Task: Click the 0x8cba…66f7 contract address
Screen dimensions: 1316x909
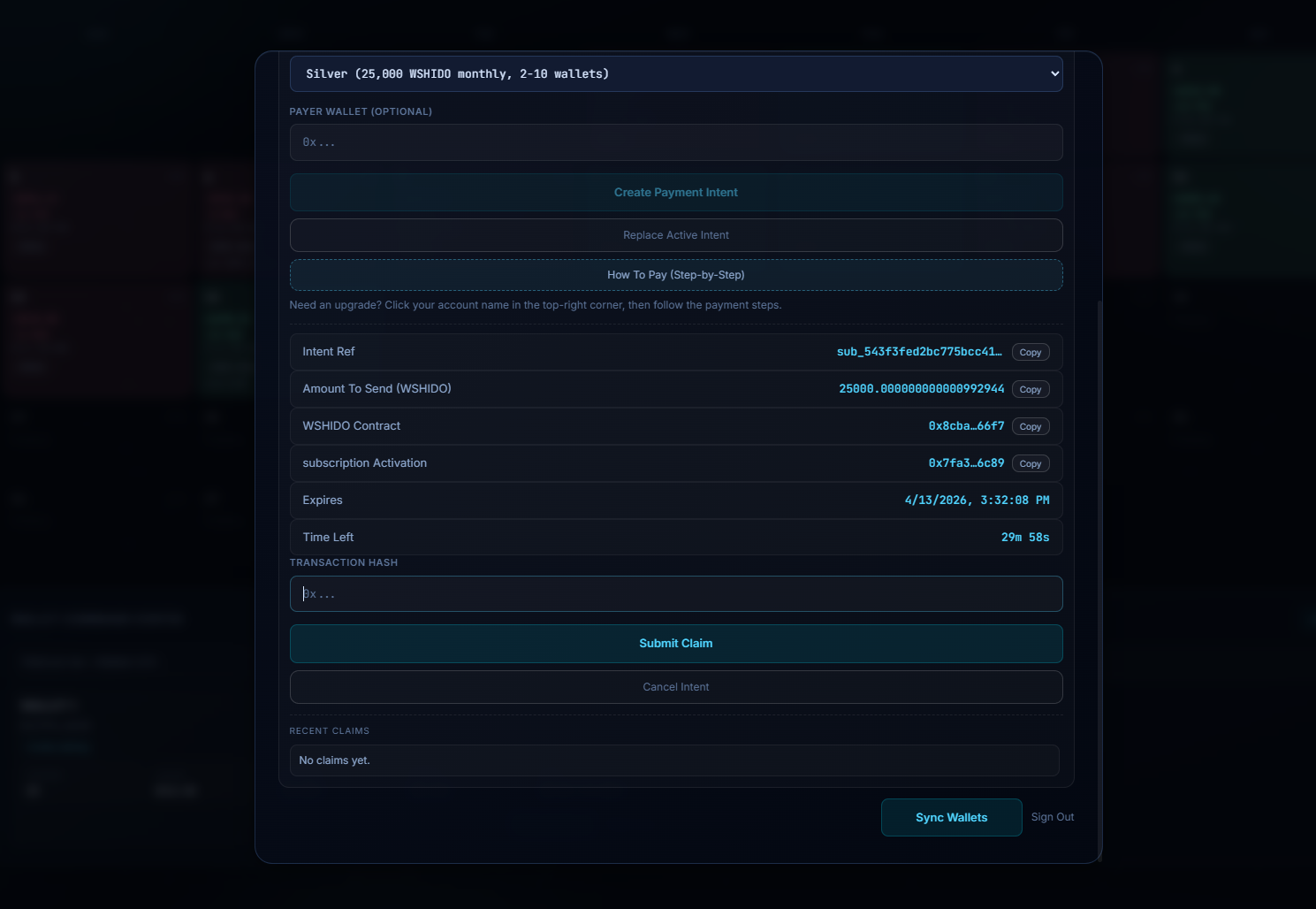Action: (x=965, y=426)
